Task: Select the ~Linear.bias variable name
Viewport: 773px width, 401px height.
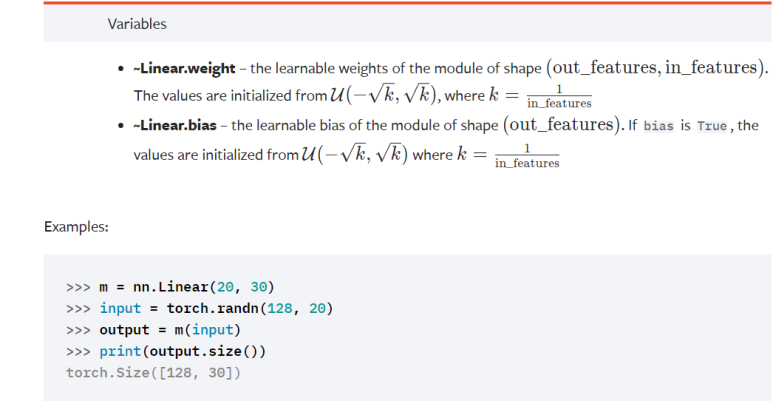Action: point(175,126)
